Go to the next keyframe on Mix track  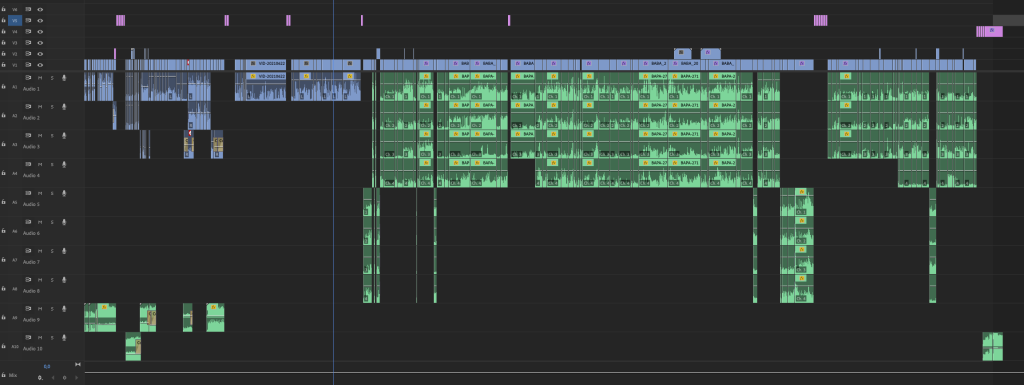tap(76, 378)
